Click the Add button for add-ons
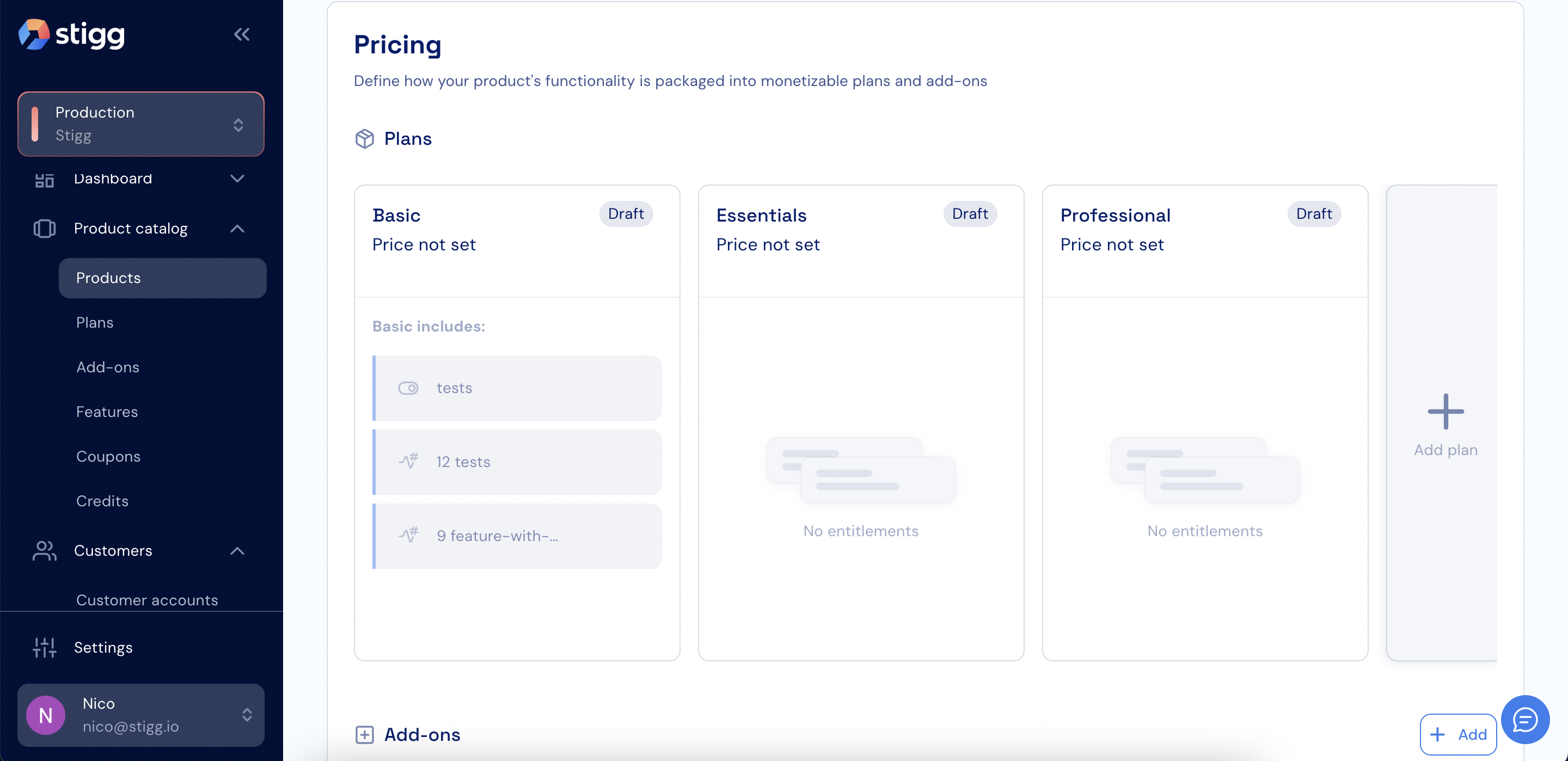Screen dimensions: 1568x761 point(1457,734)
